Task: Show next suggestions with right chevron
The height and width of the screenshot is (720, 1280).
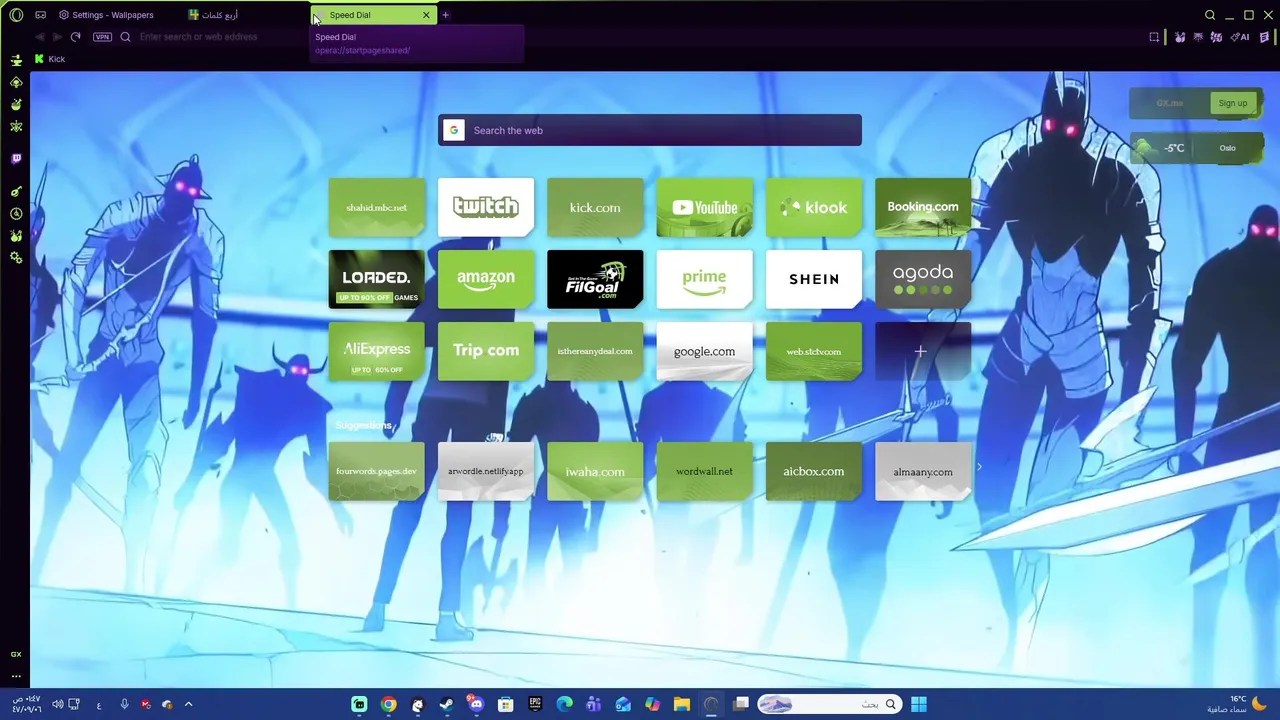Action: 980,467
